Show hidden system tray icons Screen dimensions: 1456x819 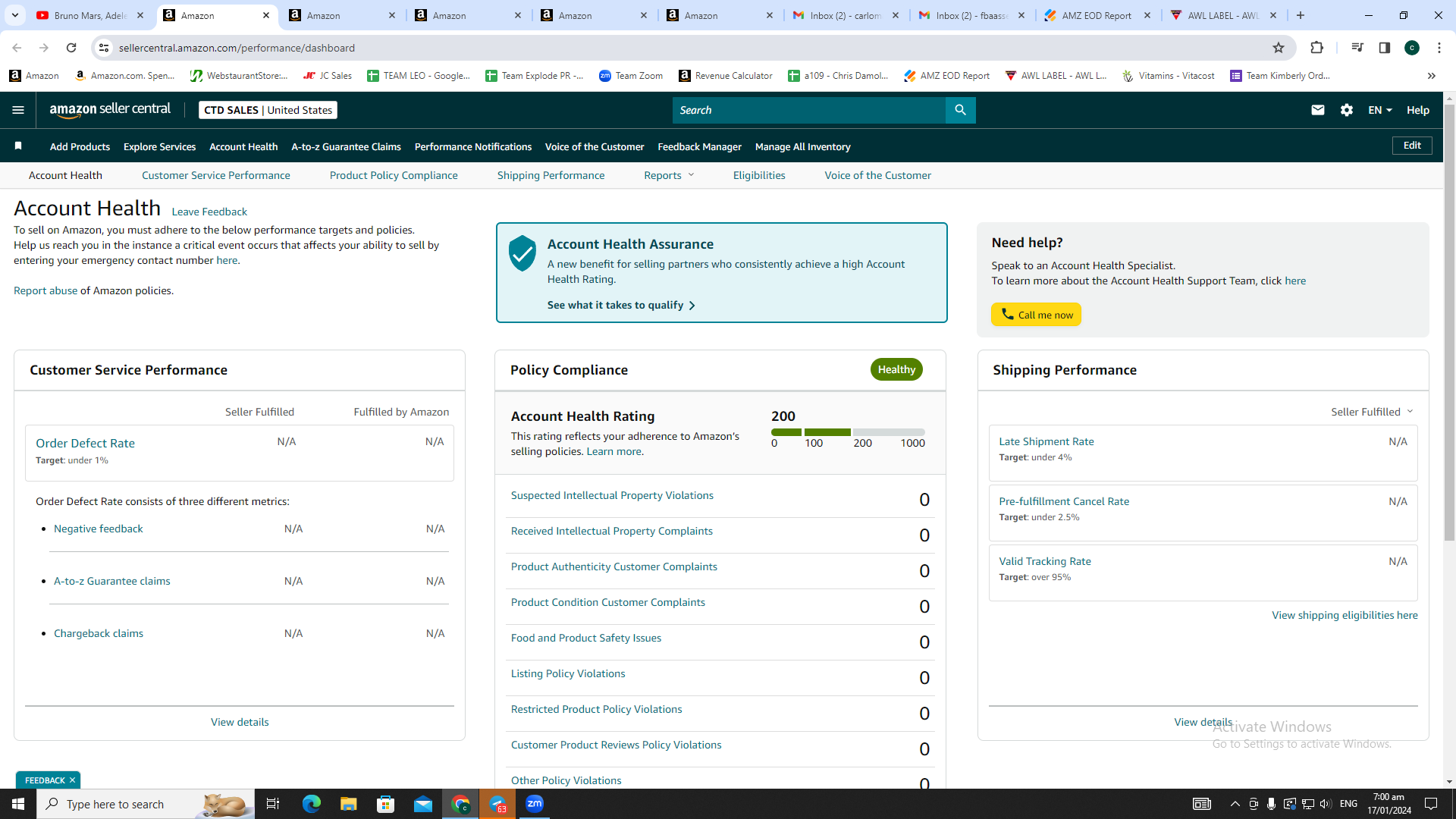(1235, 804)
